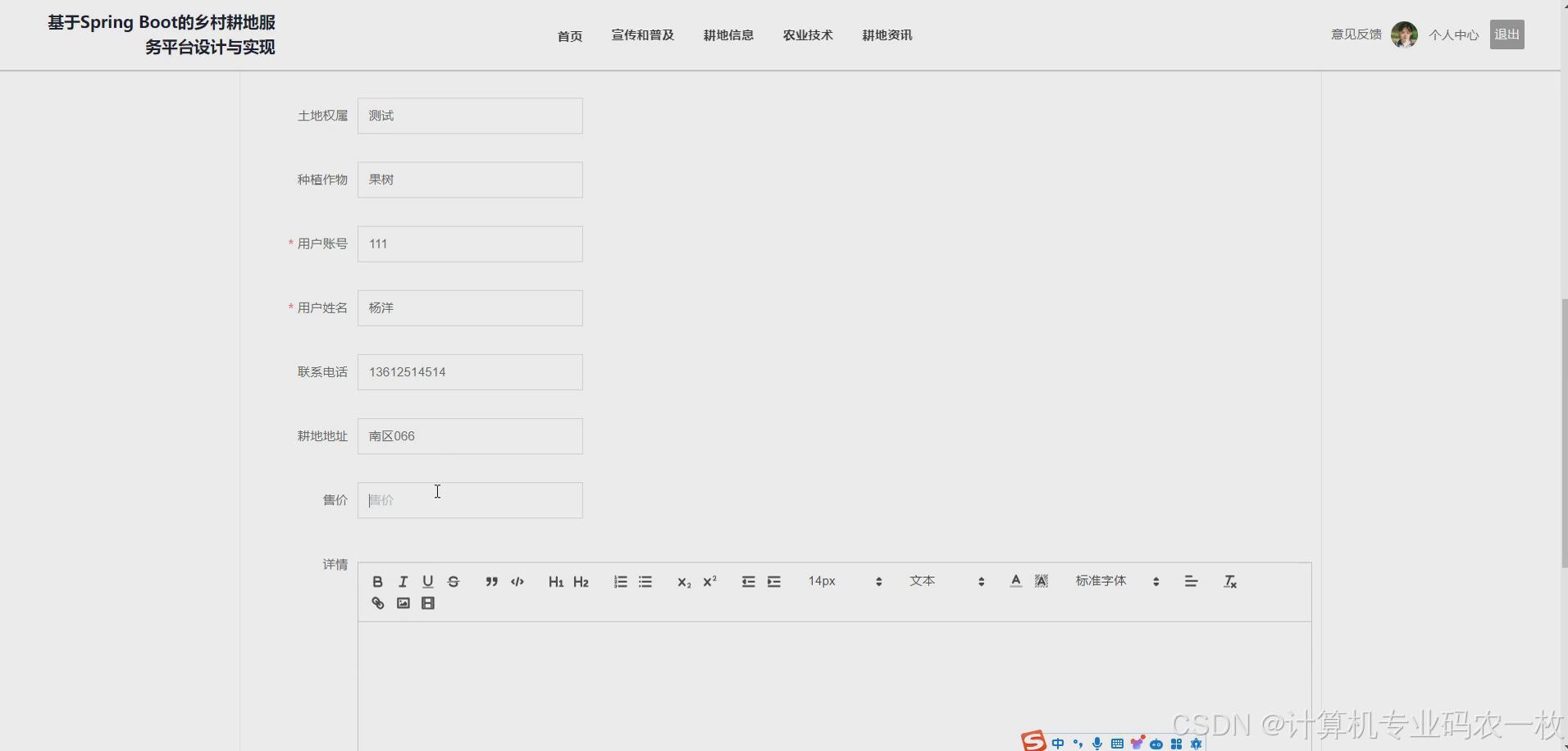The width and height of the screenshot is (1568, 751).
Task: Apply strikethrough formatting
Action: click(x=454, y=581)
